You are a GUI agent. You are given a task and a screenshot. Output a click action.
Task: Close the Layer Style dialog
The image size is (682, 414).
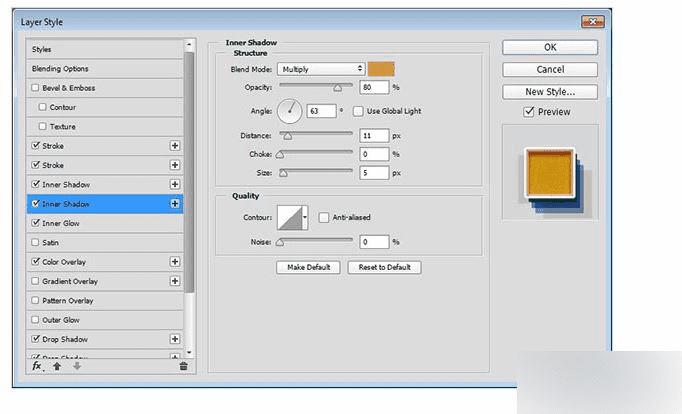592,21
